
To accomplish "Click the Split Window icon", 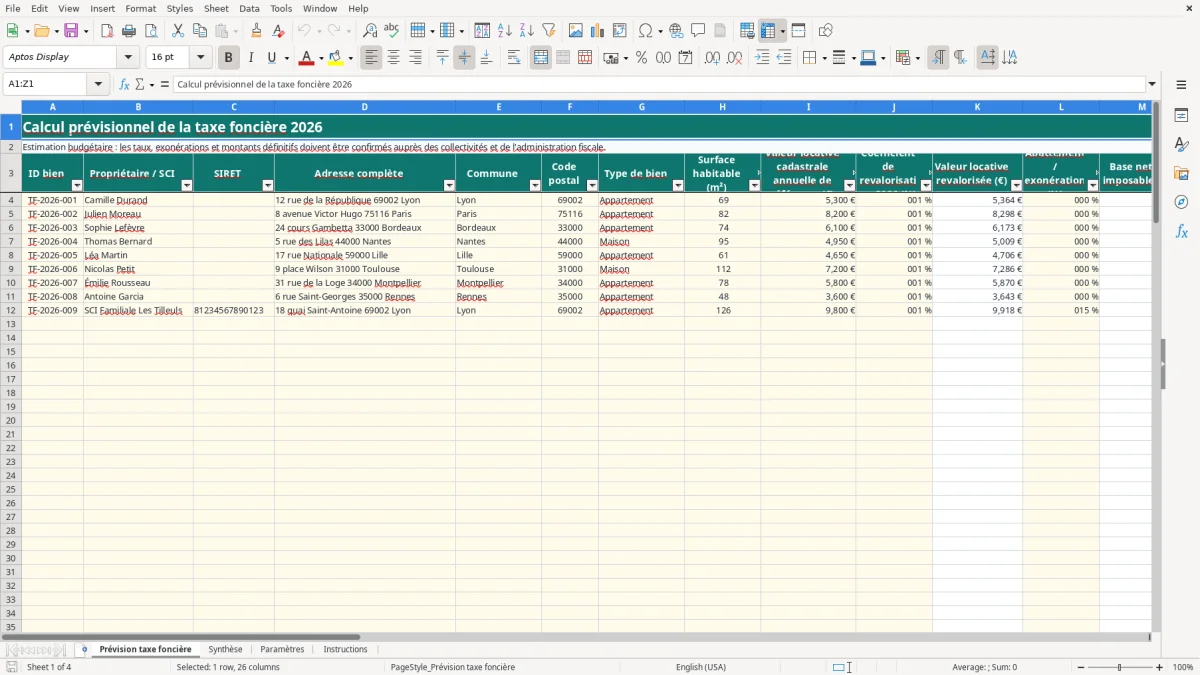I will tap(799, 31).
